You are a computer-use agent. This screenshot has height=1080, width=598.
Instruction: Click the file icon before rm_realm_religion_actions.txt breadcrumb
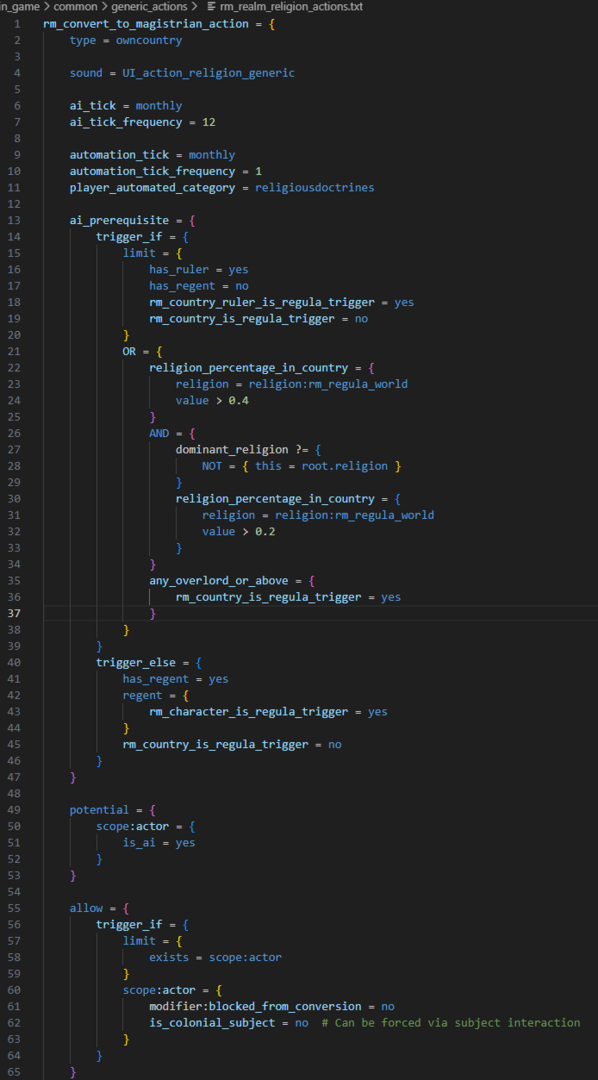pyautogui.click(x=211, y=7)
